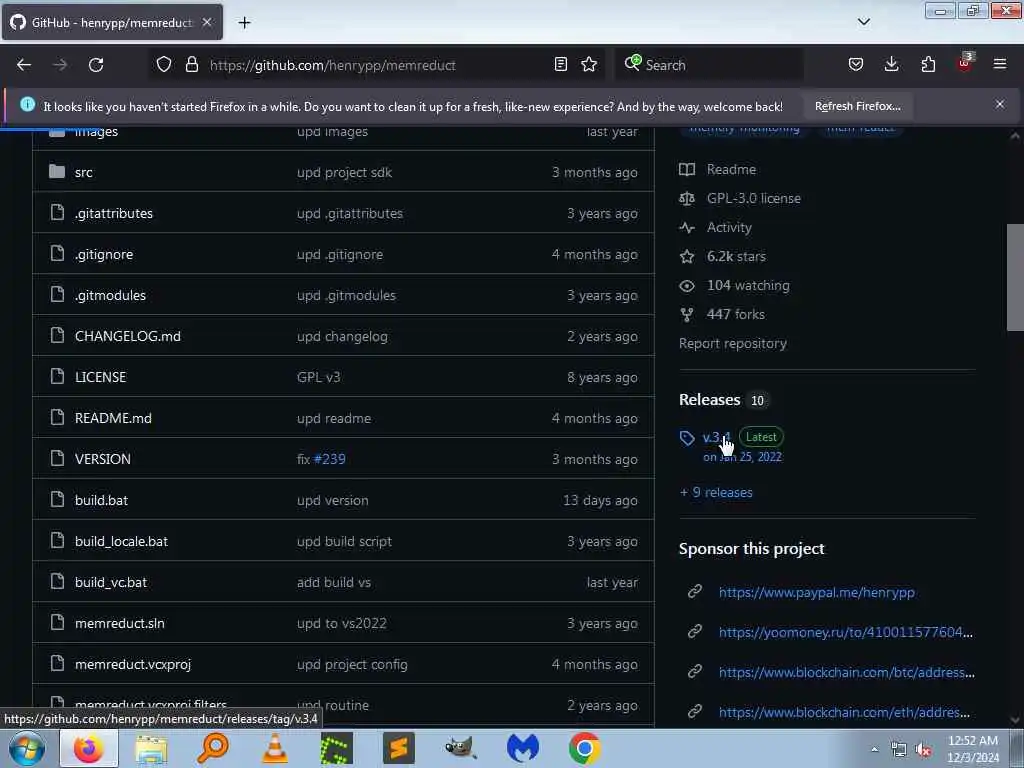Open the LICENSE file
Viewport: 1024px width, 768px height.
(101, 377)
